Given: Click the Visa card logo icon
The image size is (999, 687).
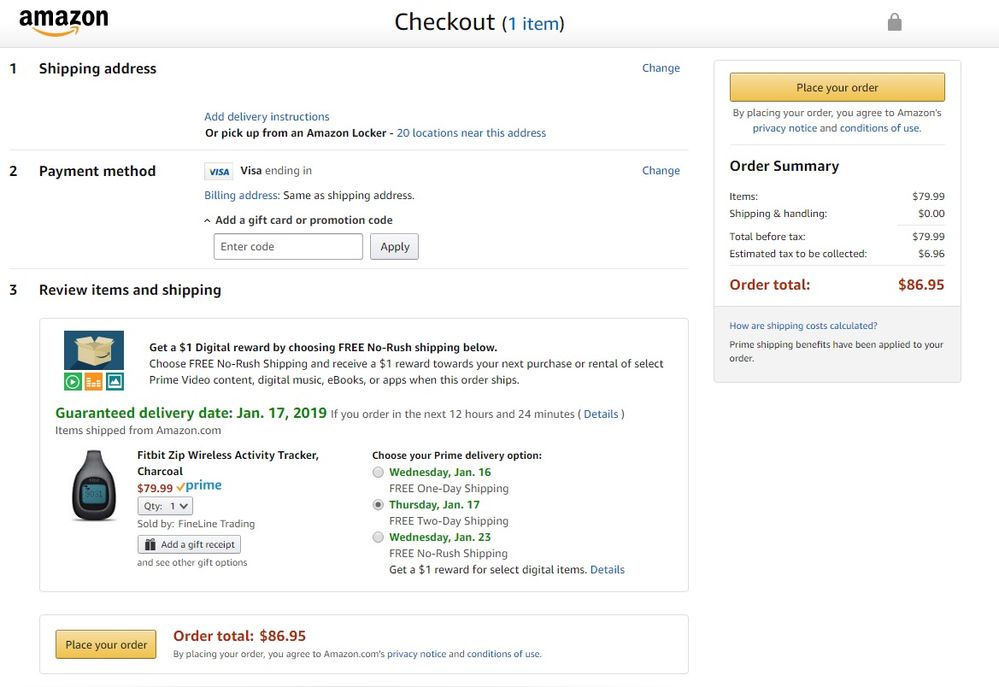Looking at the screenshot, I should click(219, 171).
